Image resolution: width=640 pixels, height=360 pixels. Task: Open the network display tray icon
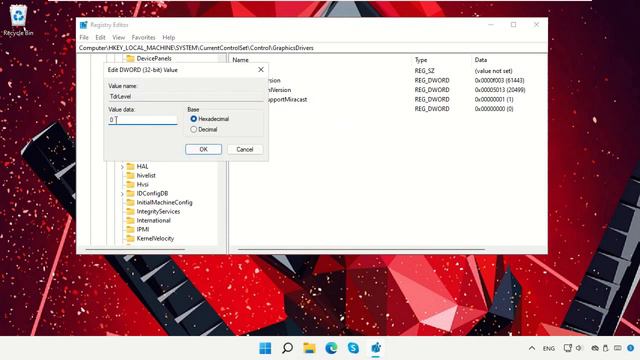[567, 348]
